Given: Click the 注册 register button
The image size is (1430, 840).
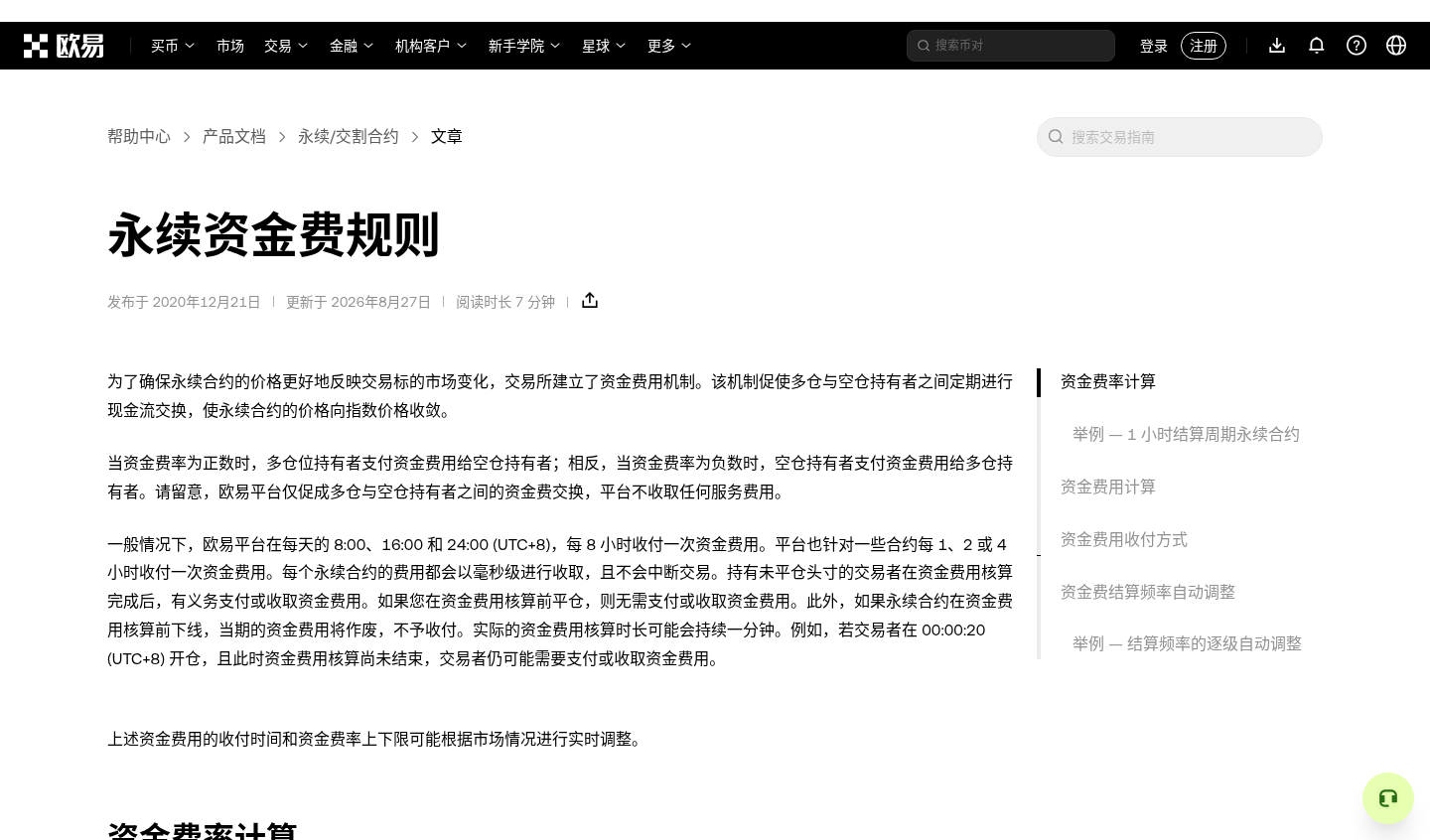Looking at the screenshot, I should (1204, 46).
